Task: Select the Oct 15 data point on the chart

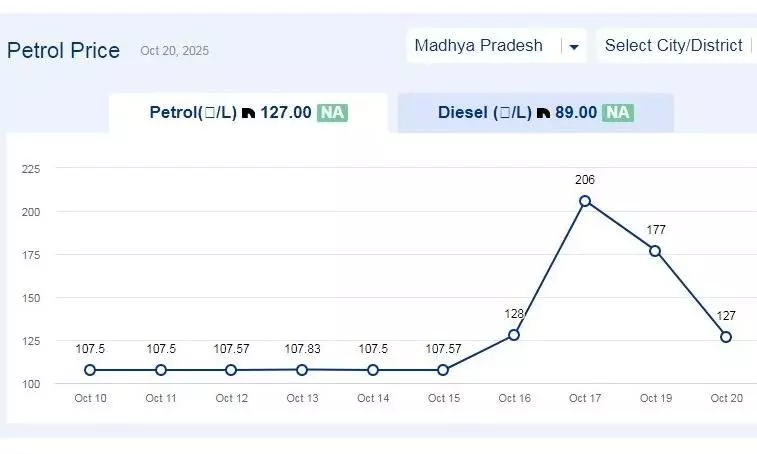Action: pyautogui.click(x=443, y=370)
